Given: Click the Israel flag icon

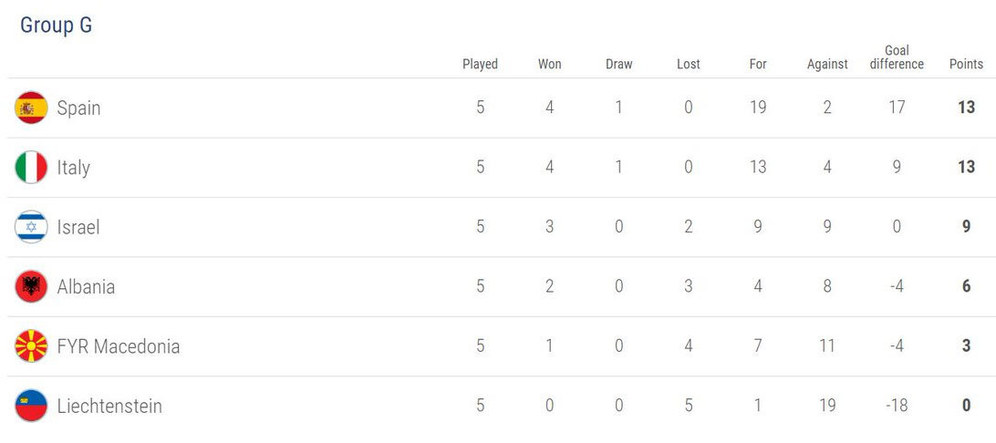Looking at the screenshot, I should [31, 227].
